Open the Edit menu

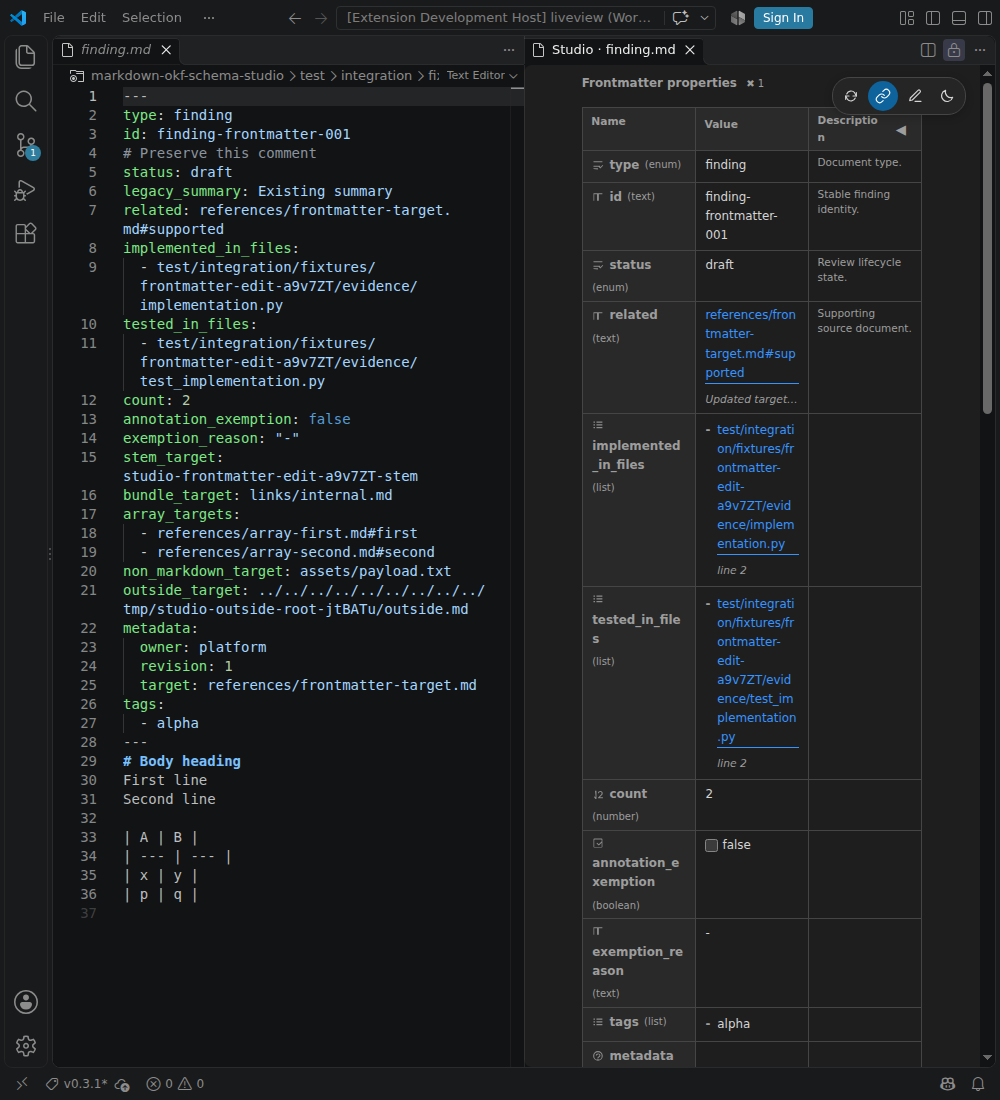[93, 18]
